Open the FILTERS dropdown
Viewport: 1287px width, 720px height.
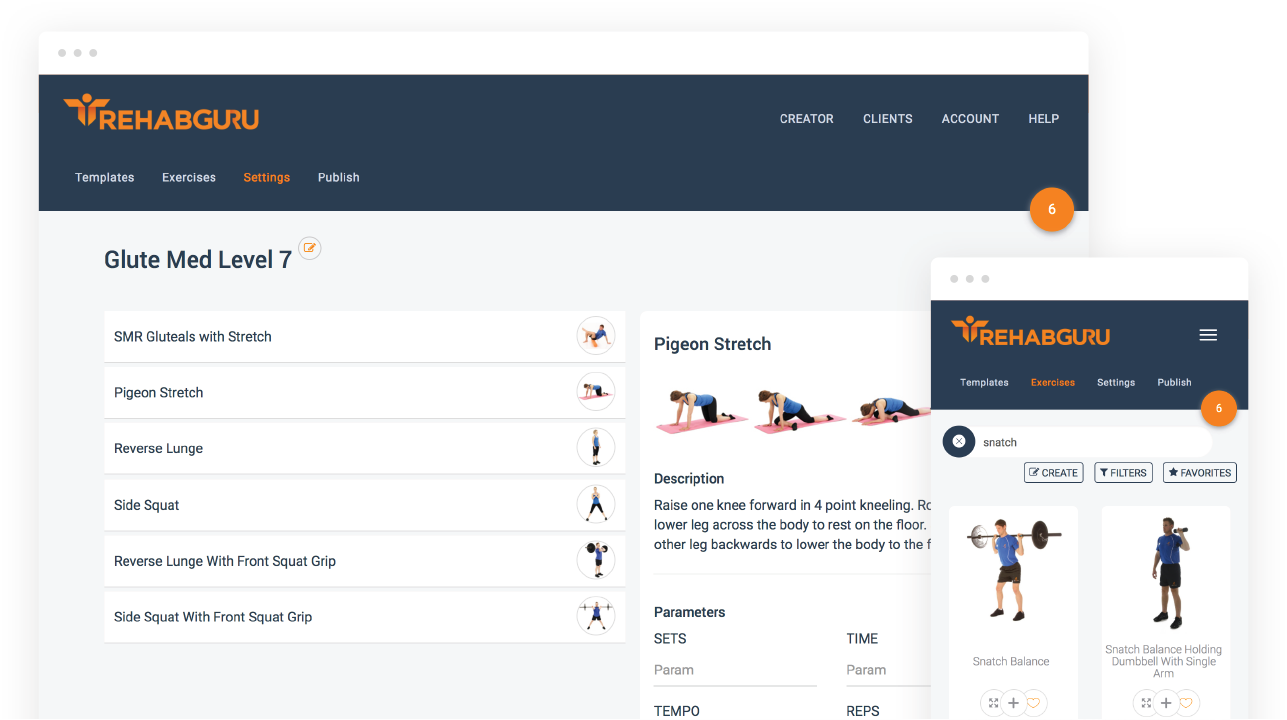pos(1123,472)
